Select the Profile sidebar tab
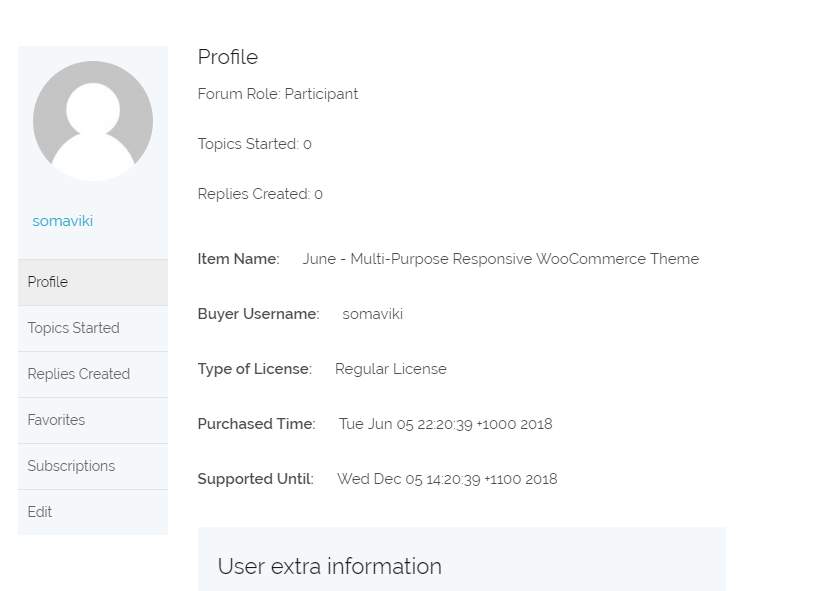This screenshot has height=591, width=819. 93,282
